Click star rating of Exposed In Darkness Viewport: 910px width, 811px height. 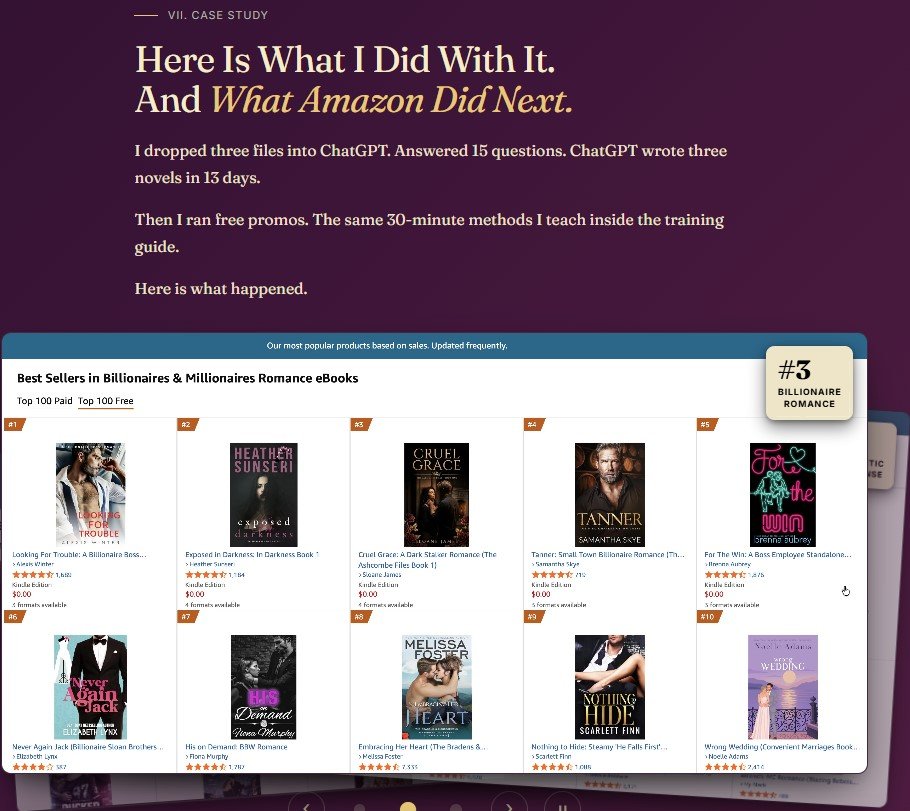pos(205,574)
